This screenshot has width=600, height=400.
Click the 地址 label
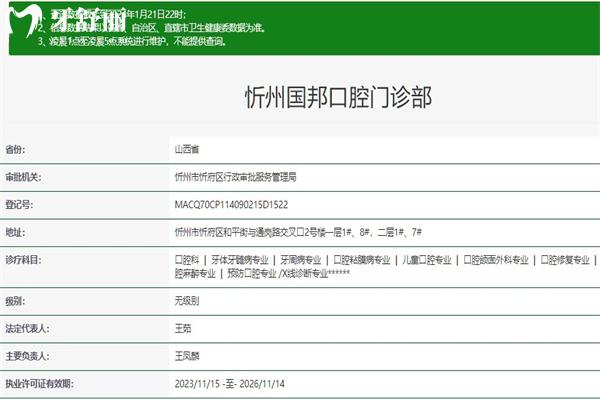pyautogui.click(x=15, y=232)
